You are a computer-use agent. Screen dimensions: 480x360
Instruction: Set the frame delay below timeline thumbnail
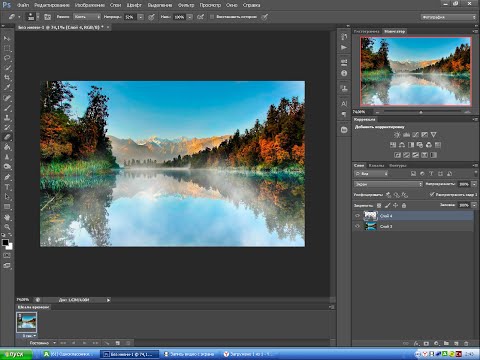[29, 335]
